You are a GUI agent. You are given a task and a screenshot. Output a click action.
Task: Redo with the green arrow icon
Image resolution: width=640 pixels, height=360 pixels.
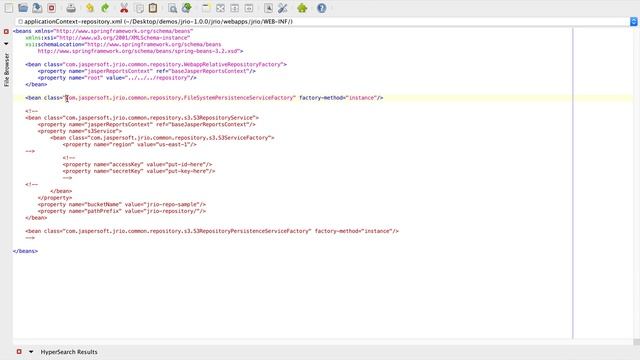pyautogui.click(x=105, y=8)
